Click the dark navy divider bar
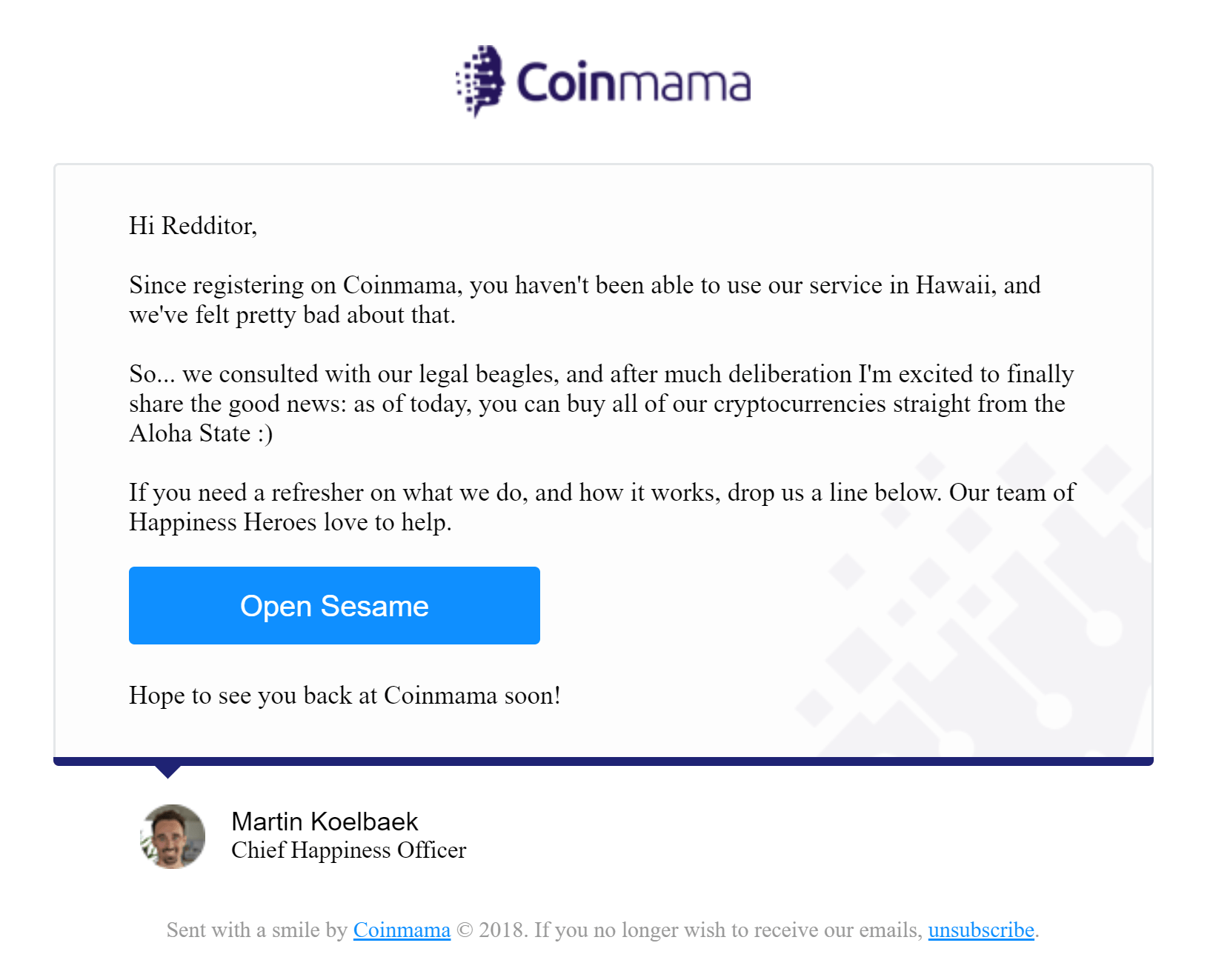1213x980 pixels. pos(603,761)
